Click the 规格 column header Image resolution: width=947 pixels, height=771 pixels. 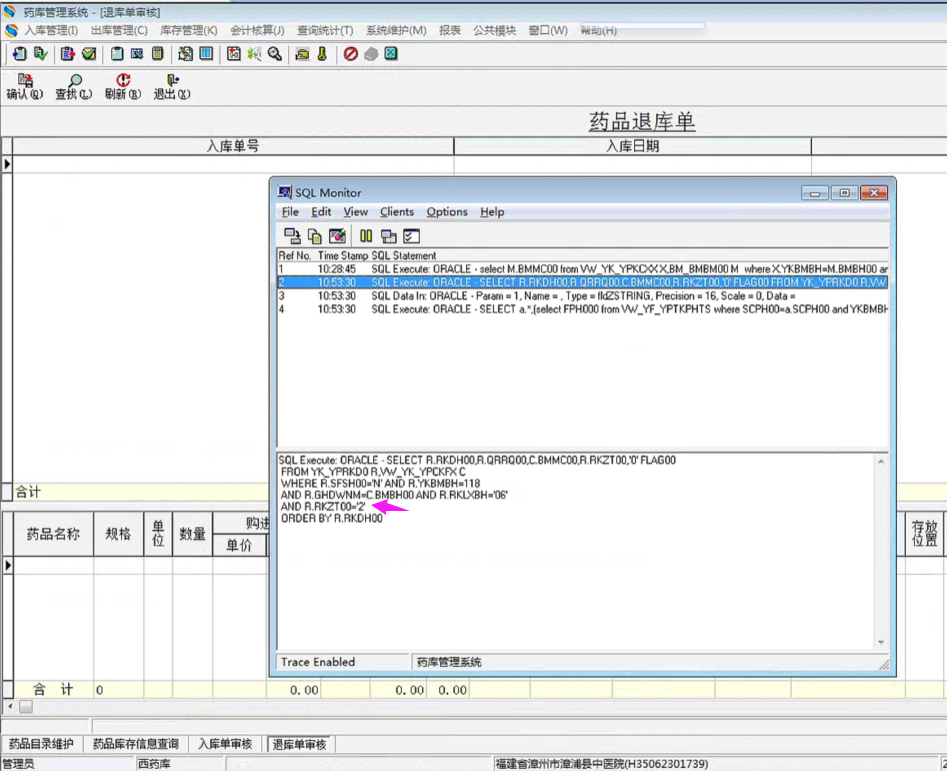tap(118, 534)
